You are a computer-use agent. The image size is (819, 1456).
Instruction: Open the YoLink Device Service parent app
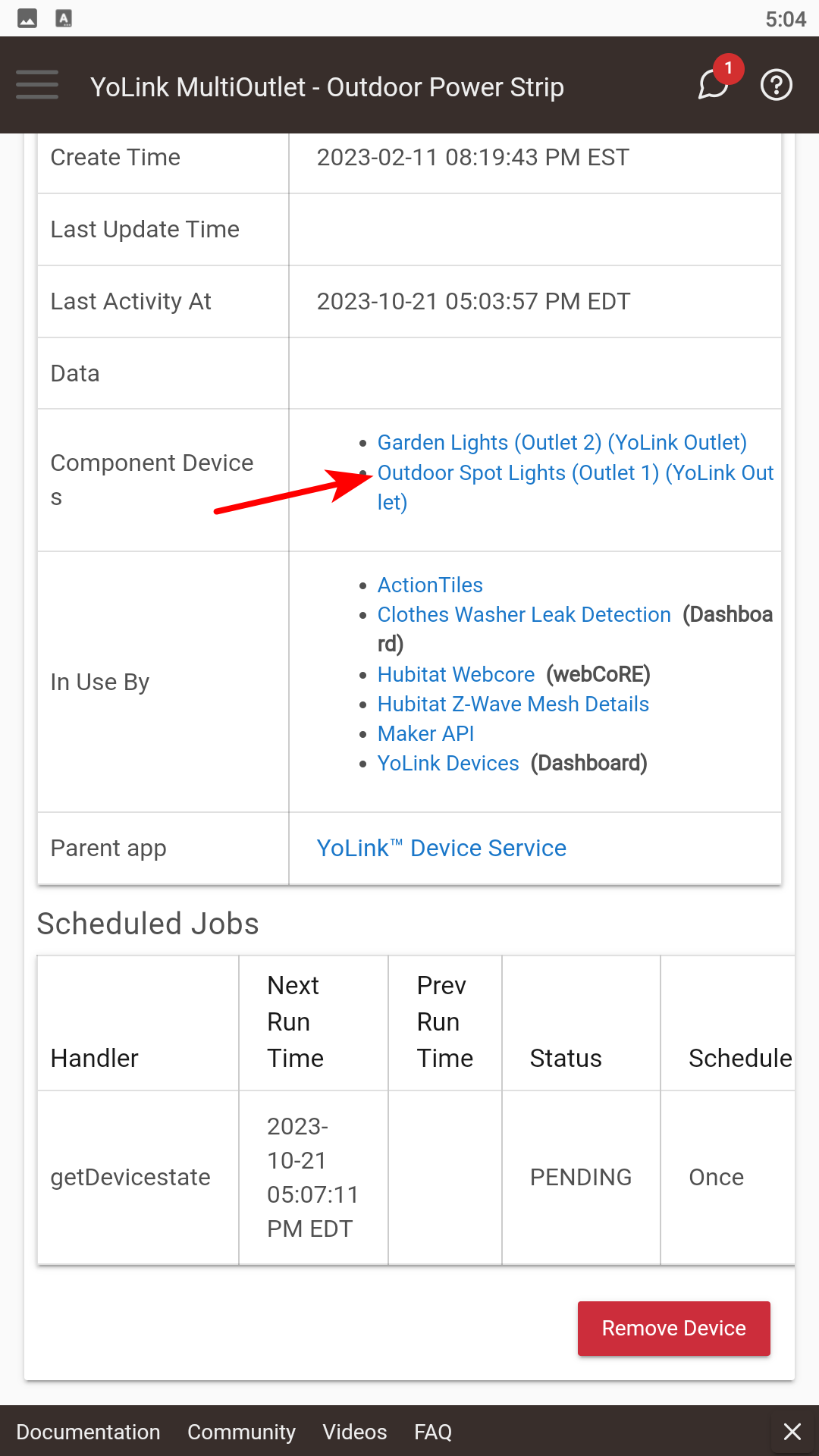441,848
